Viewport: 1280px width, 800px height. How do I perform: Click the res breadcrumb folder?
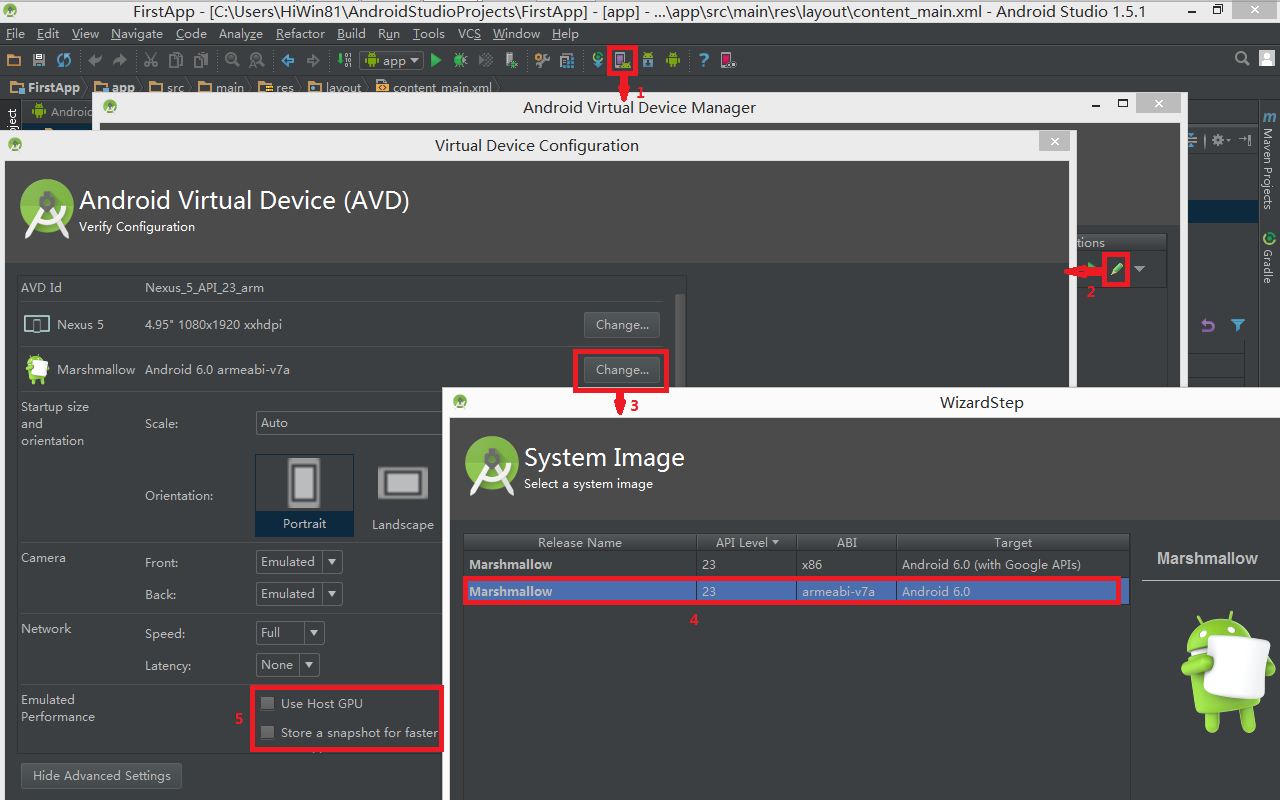(x=277, y=88)
